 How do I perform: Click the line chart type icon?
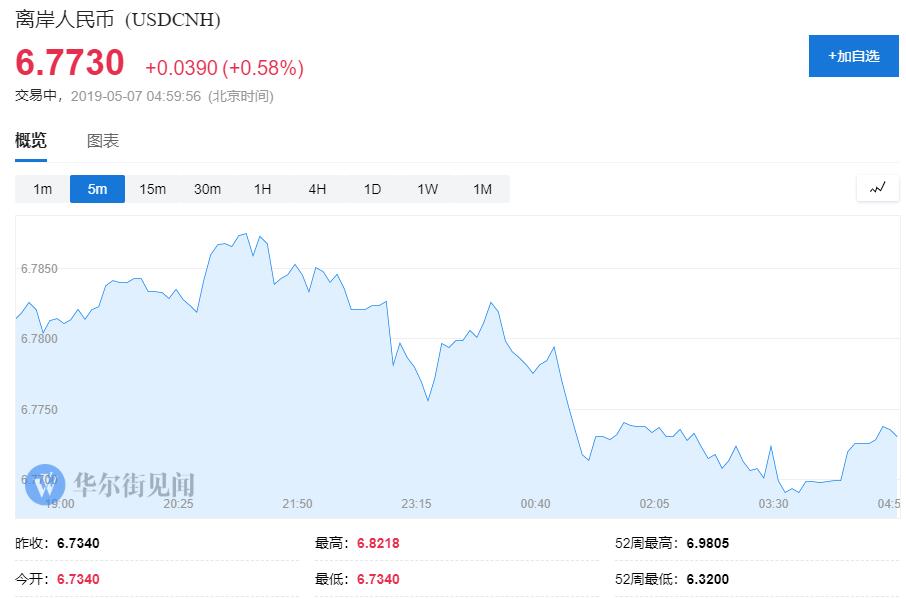(877, 188)
